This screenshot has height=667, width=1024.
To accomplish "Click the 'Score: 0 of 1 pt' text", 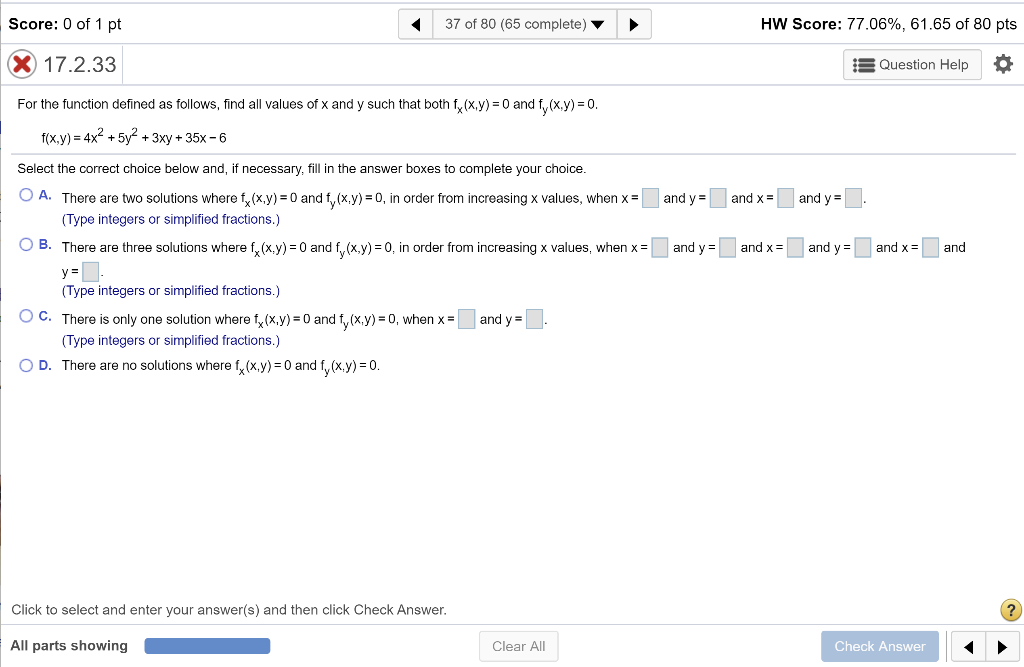I will click(x=65, y=24).
